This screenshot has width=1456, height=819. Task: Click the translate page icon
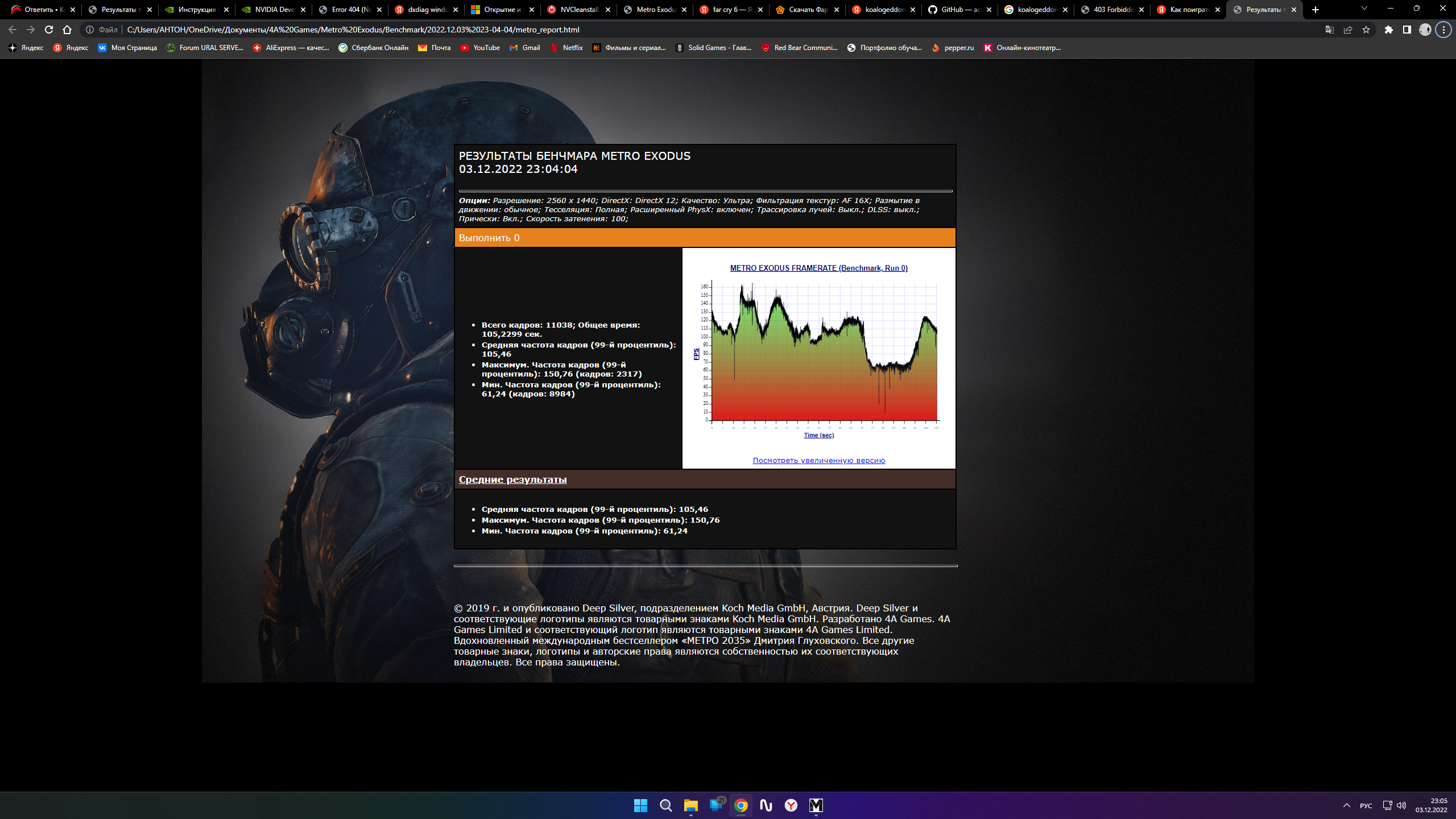coord(1330,30)
